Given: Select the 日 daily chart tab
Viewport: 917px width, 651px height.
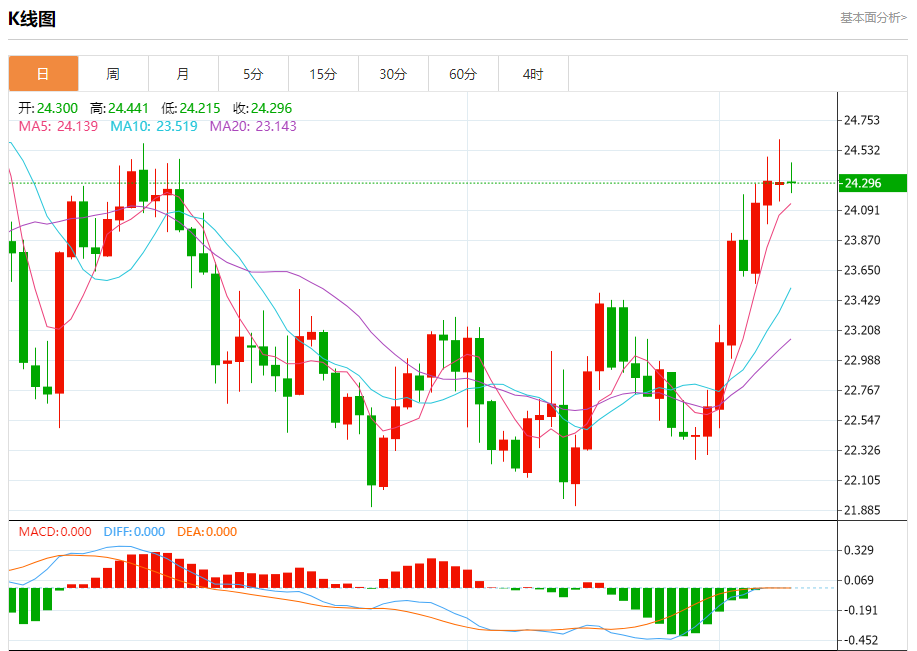Looking at the screenshot, I should [43, 74].
